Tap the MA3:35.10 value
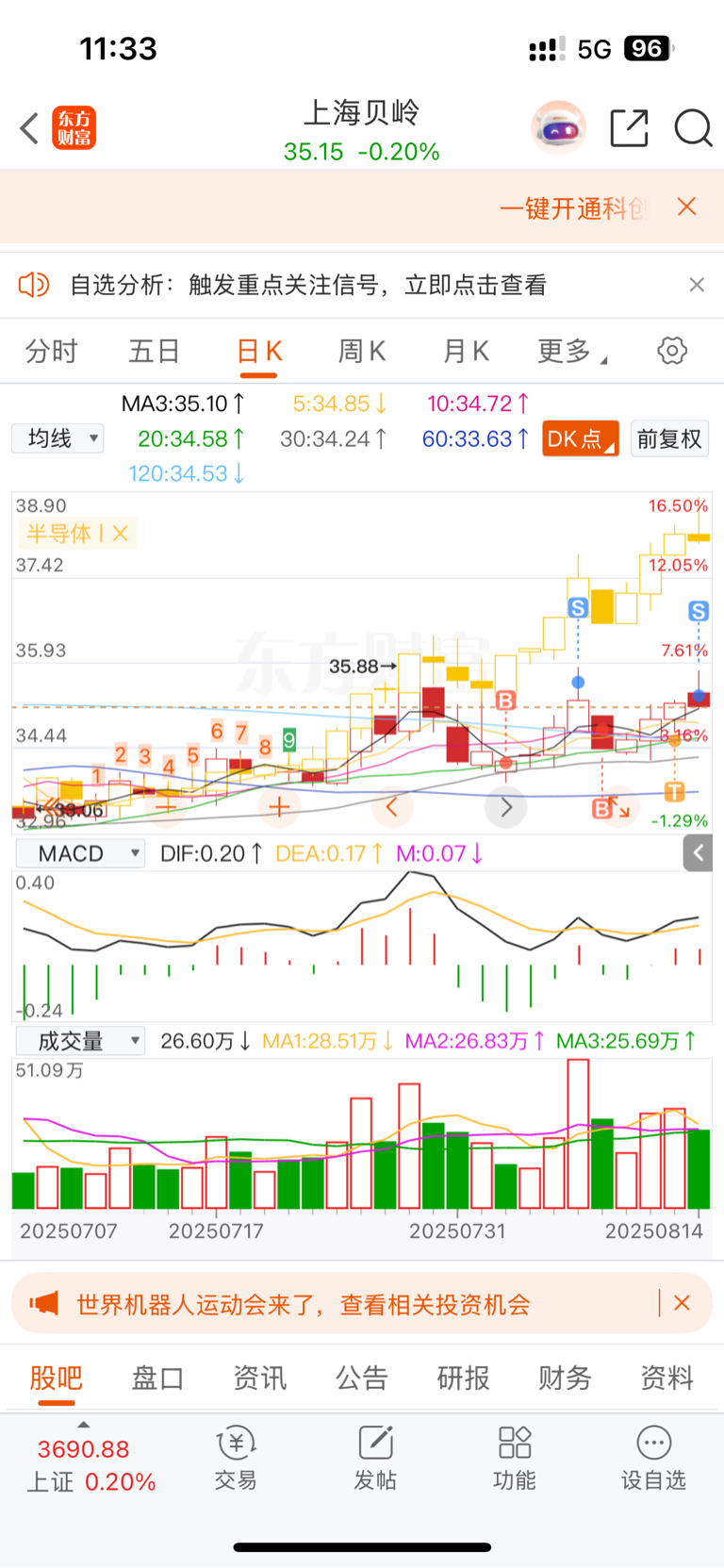 183,404
